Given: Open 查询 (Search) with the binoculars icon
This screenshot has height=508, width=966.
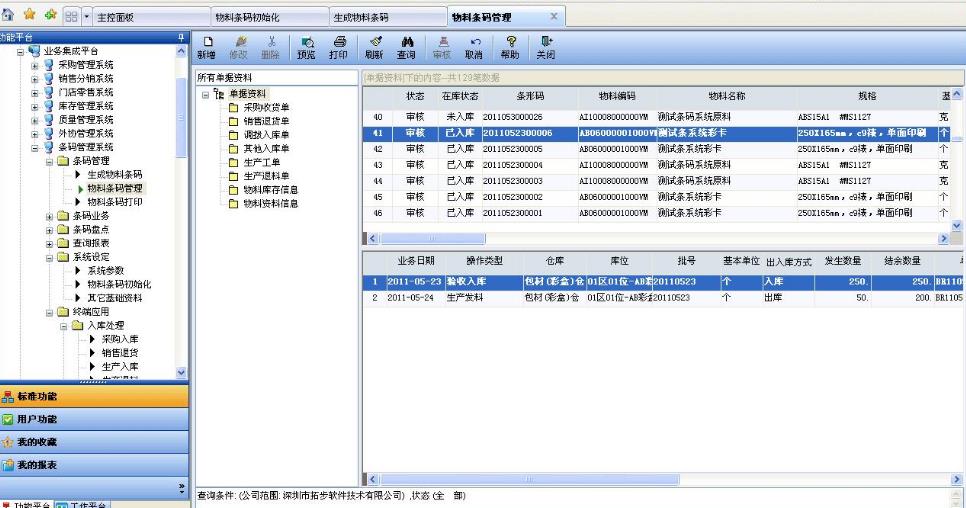Looking at the screenshot, I should point(406,47).
